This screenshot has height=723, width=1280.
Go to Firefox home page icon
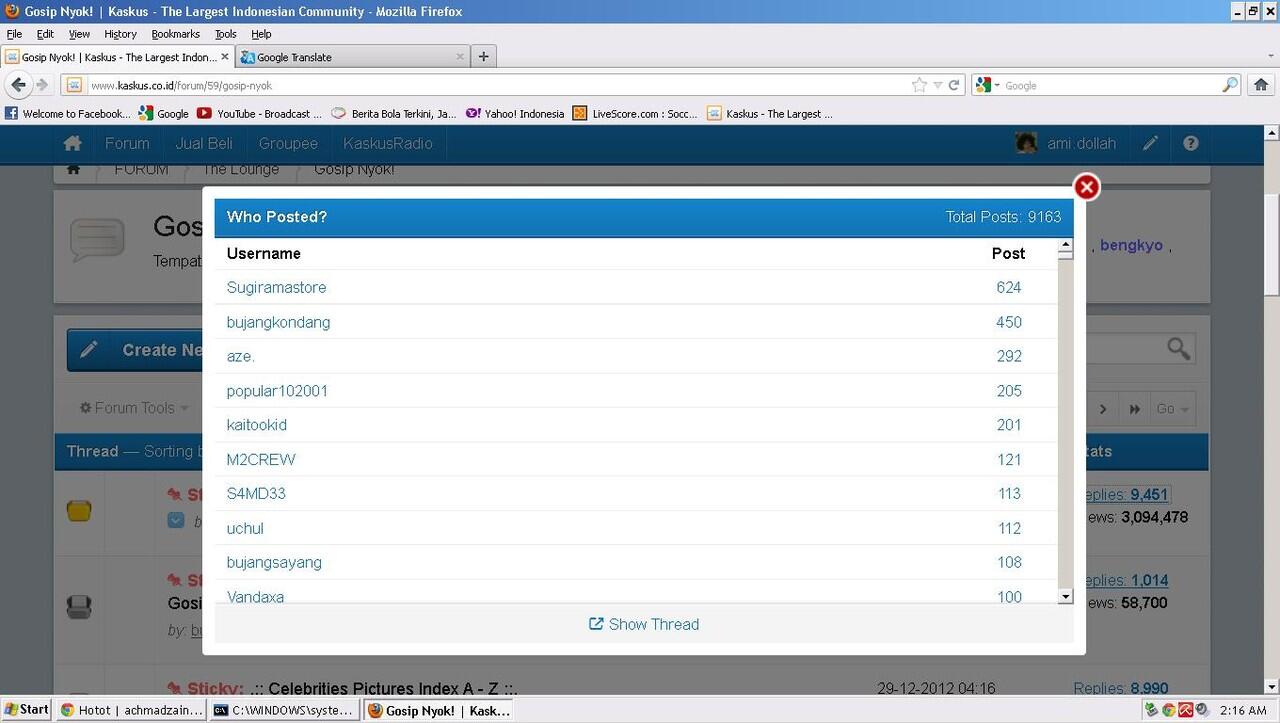(x=1261, y=85)
